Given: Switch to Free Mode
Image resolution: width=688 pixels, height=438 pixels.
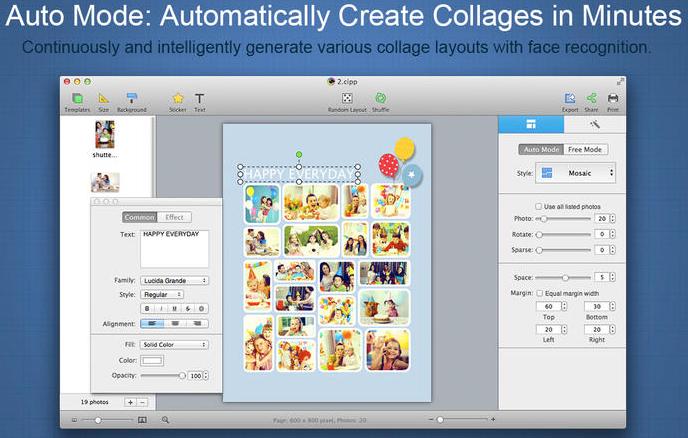Looking at the screenshot, I should pos(585,149).
